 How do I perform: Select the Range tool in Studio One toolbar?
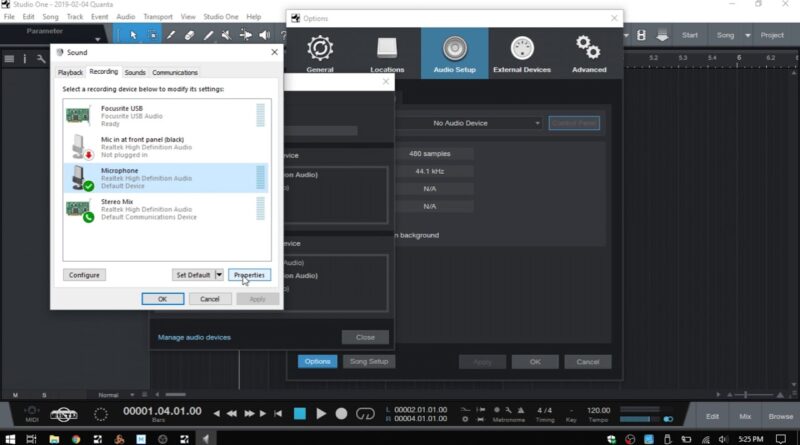tap(152, 35)
